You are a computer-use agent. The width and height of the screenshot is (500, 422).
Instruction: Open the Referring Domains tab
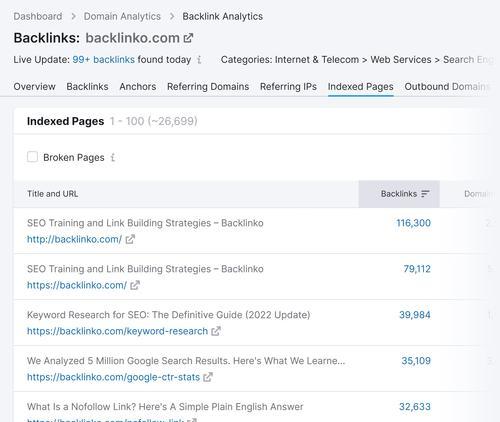[x=208, y=87]
